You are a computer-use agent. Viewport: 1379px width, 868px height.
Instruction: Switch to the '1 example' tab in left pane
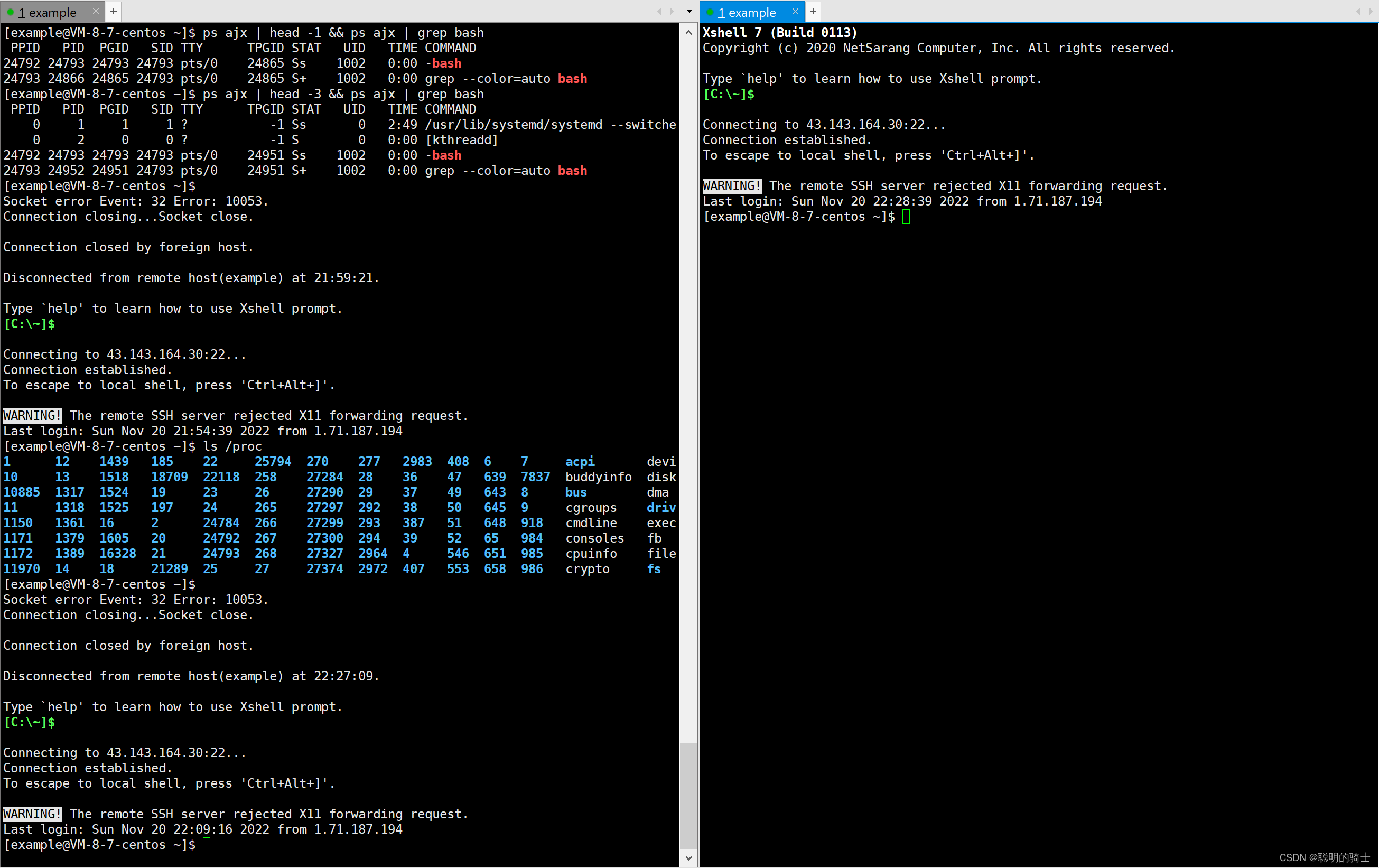[49, 12]
